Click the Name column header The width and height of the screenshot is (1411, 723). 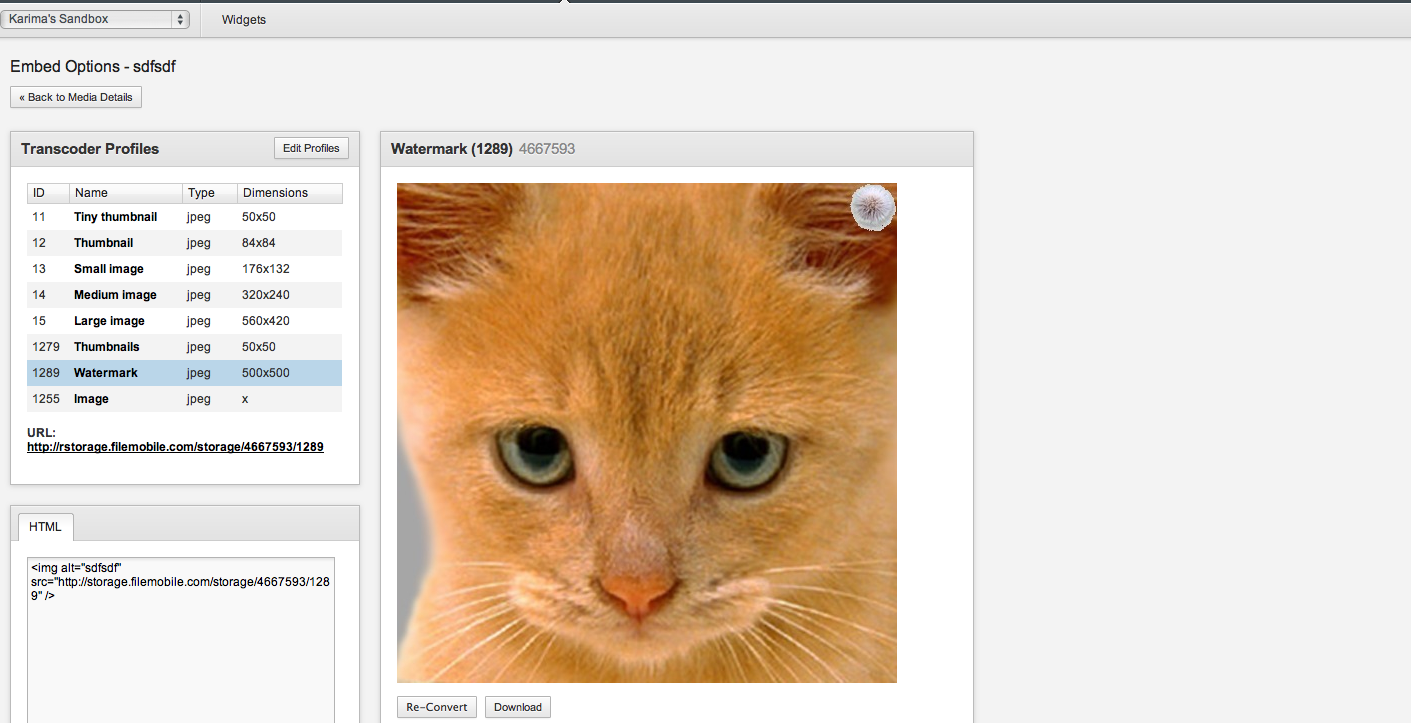pos(126,193)
